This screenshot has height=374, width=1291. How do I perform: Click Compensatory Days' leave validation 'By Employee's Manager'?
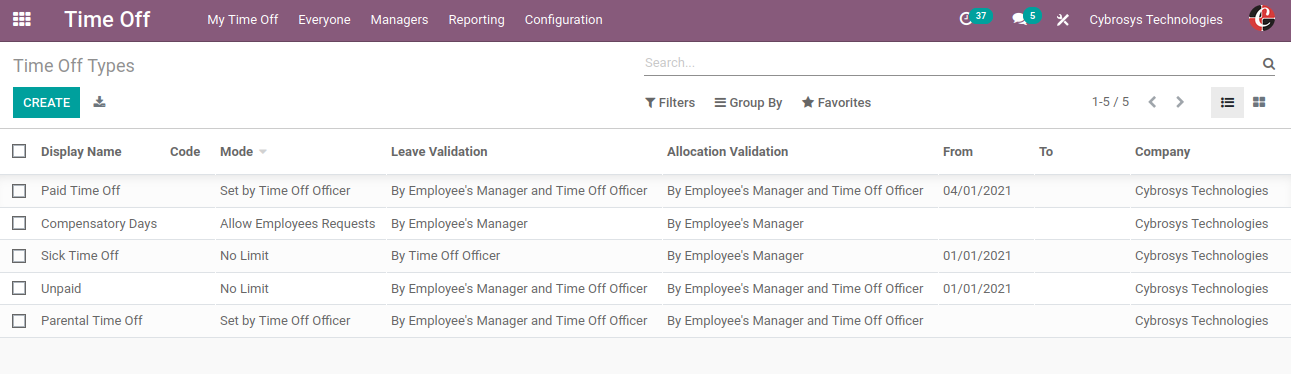coord(459,223)
